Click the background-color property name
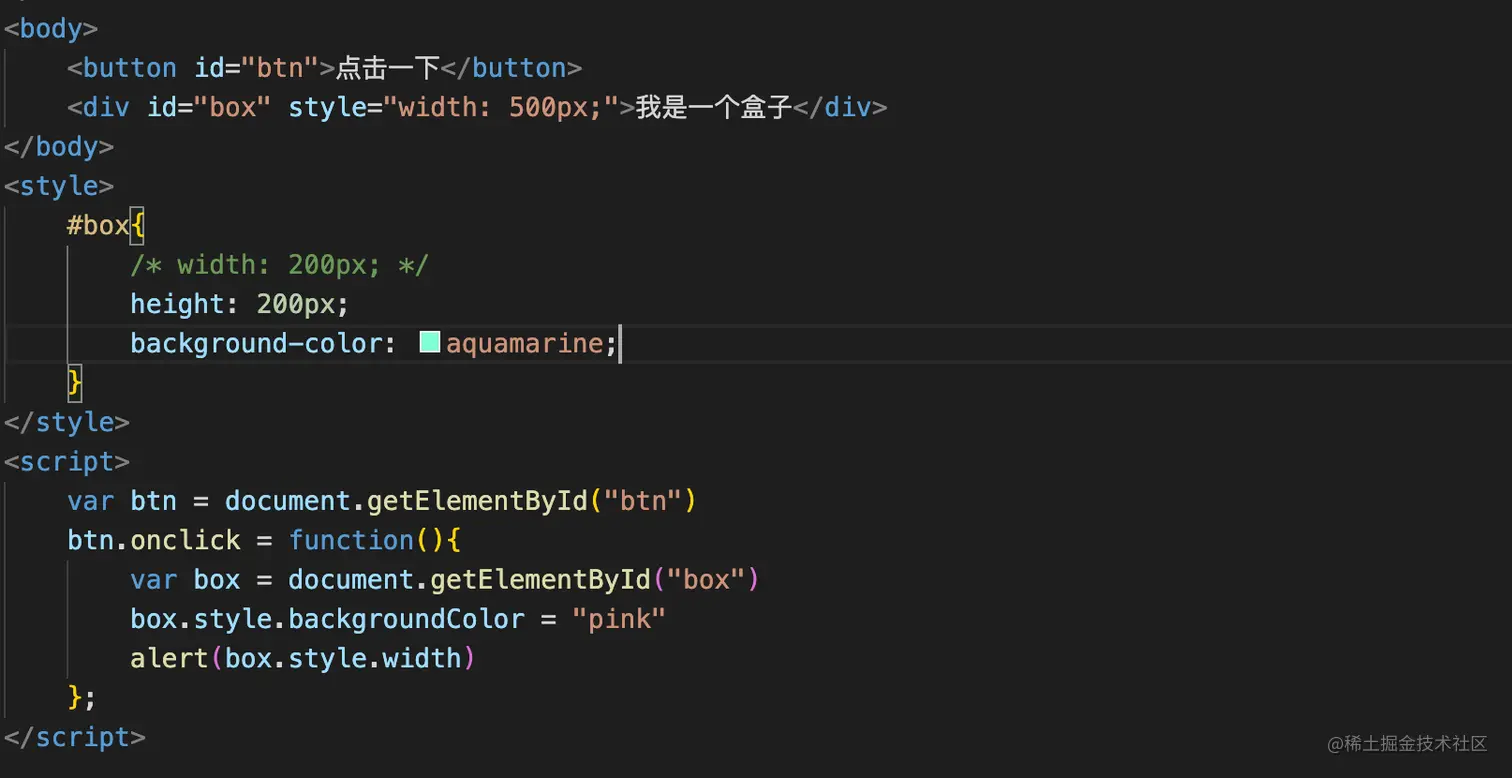 [256, 344]
